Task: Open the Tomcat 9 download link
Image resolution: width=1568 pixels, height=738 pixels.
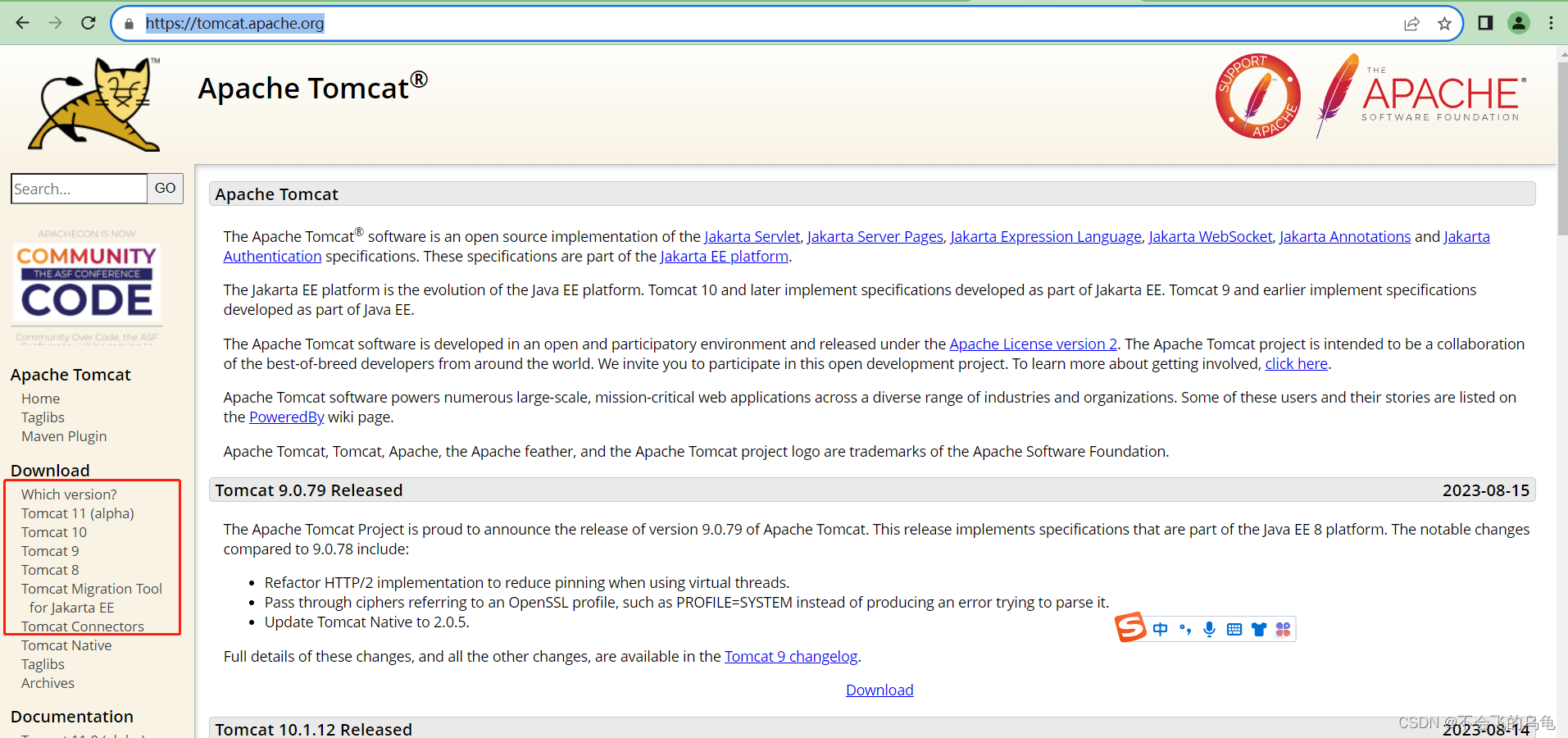Action: click(x=50, y=551)
